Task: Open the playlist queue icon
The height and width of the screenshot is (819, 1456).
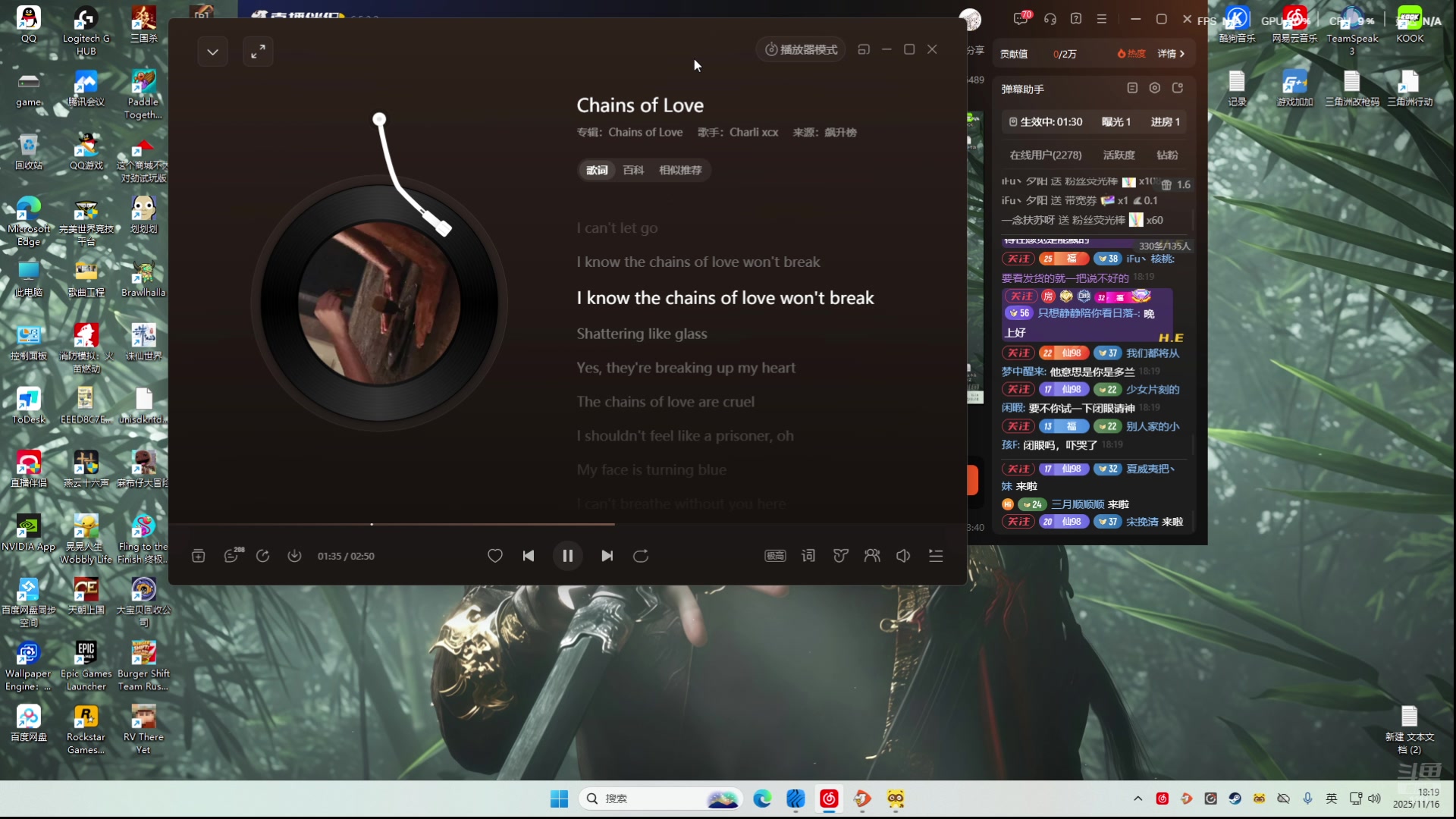Action: point(936,556)
